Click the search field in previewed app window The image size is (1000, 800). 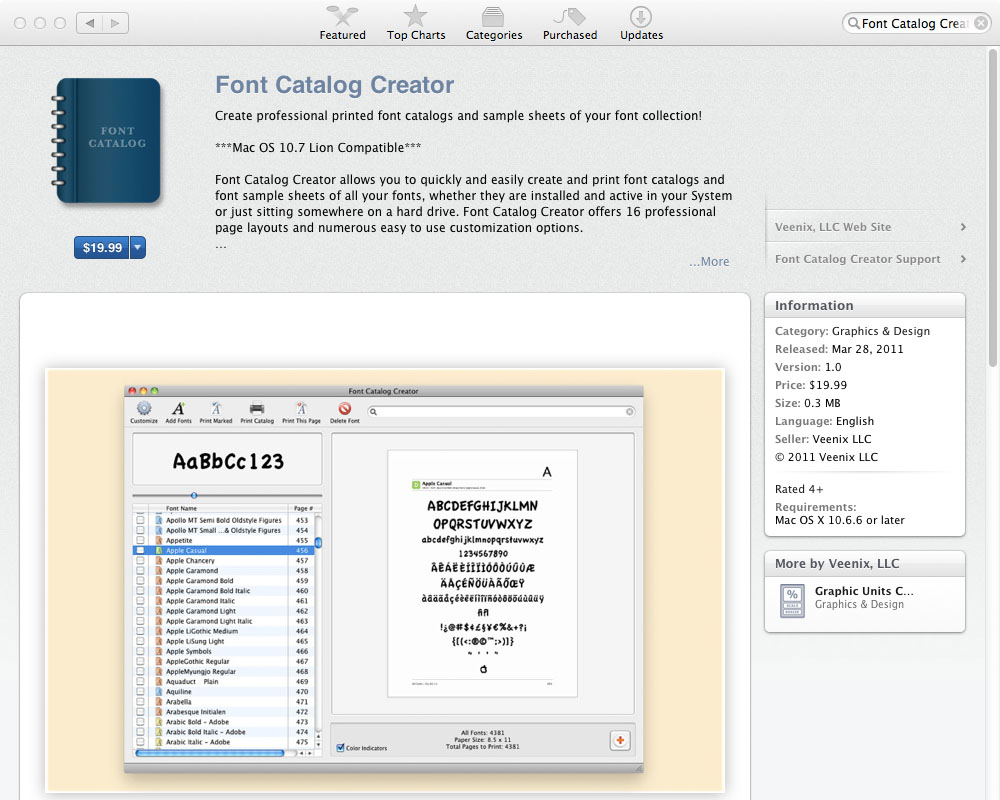click(501, 411)
